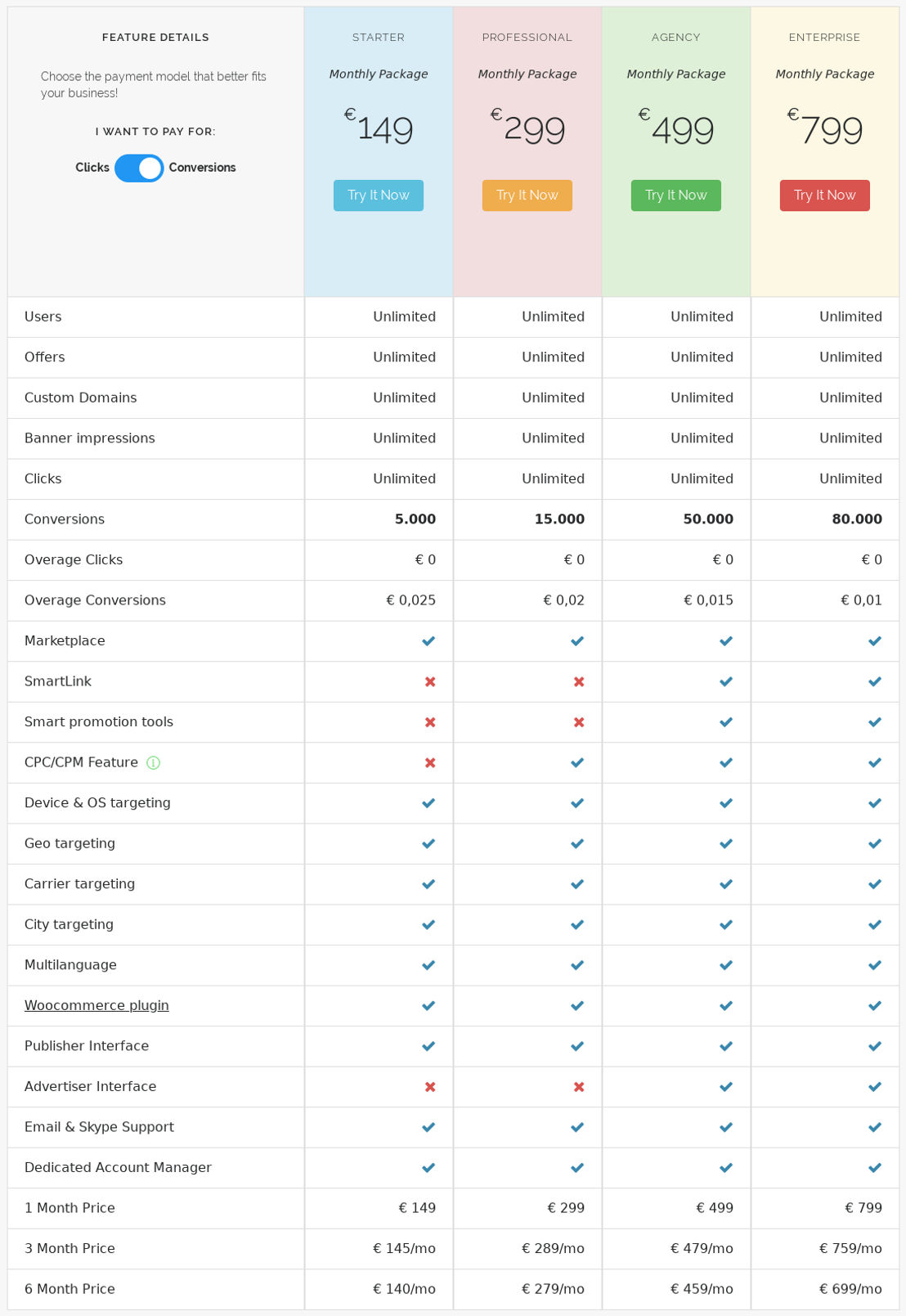The image size is (906, 1316).
Task: Click the € 699/mo six month price
Action: [x=851, y=1289]
